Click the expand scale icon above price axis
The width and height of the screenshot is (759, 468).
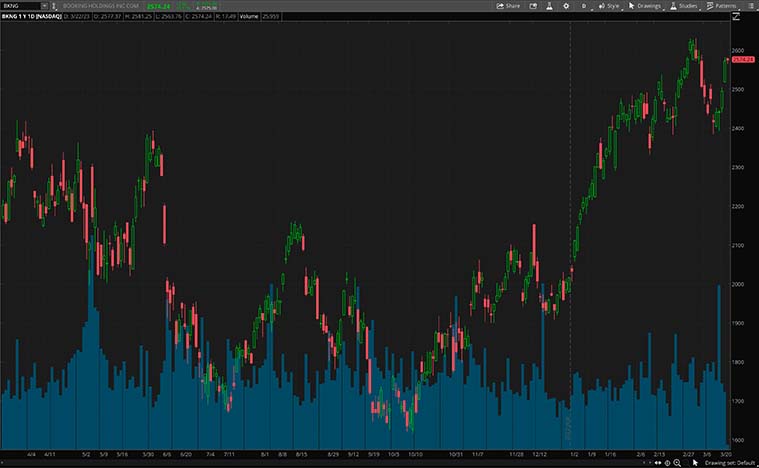point(736,16)
